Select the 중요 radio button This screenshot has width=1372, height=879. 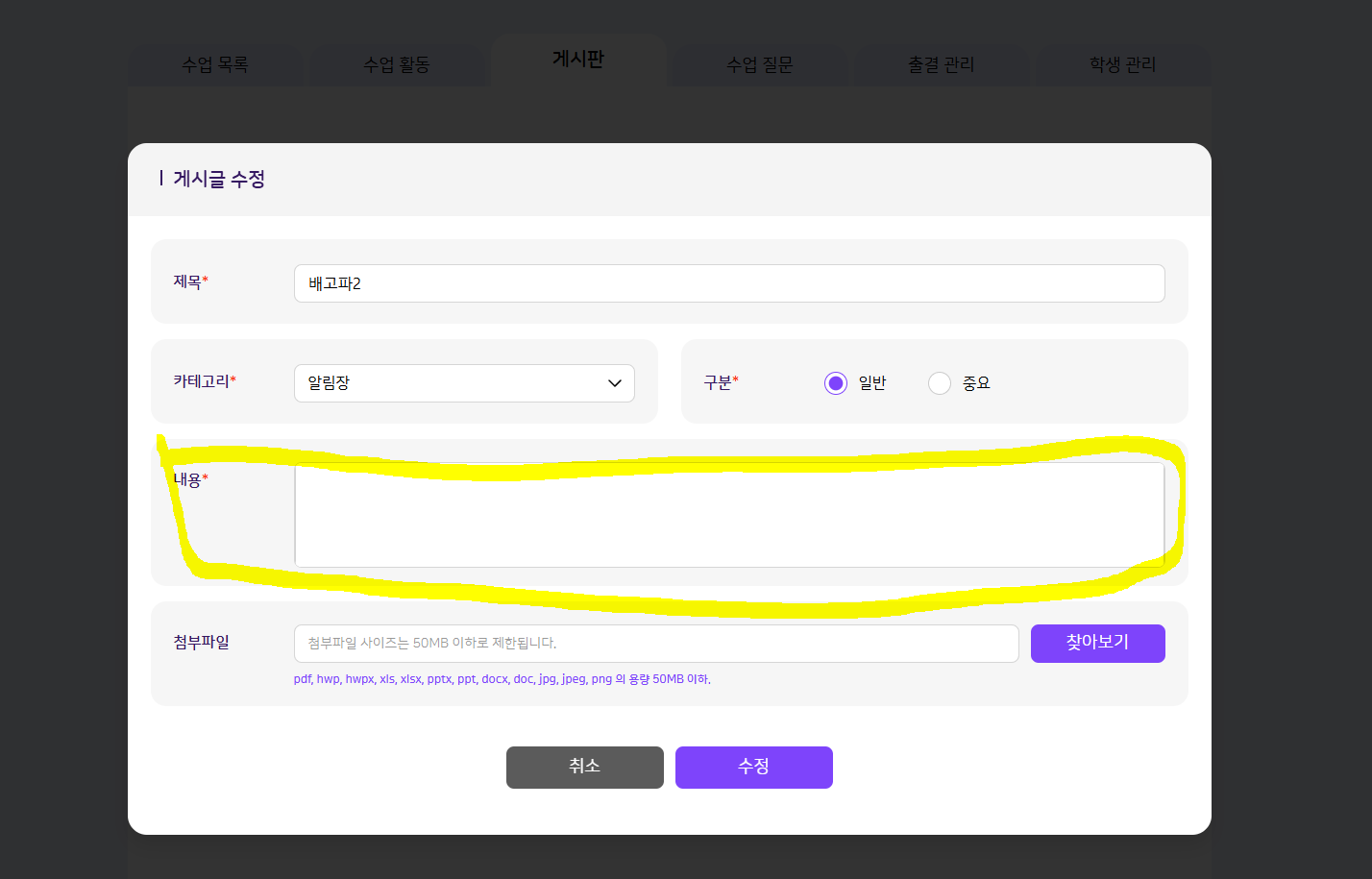pyautogui.click(x=940, y=383)
